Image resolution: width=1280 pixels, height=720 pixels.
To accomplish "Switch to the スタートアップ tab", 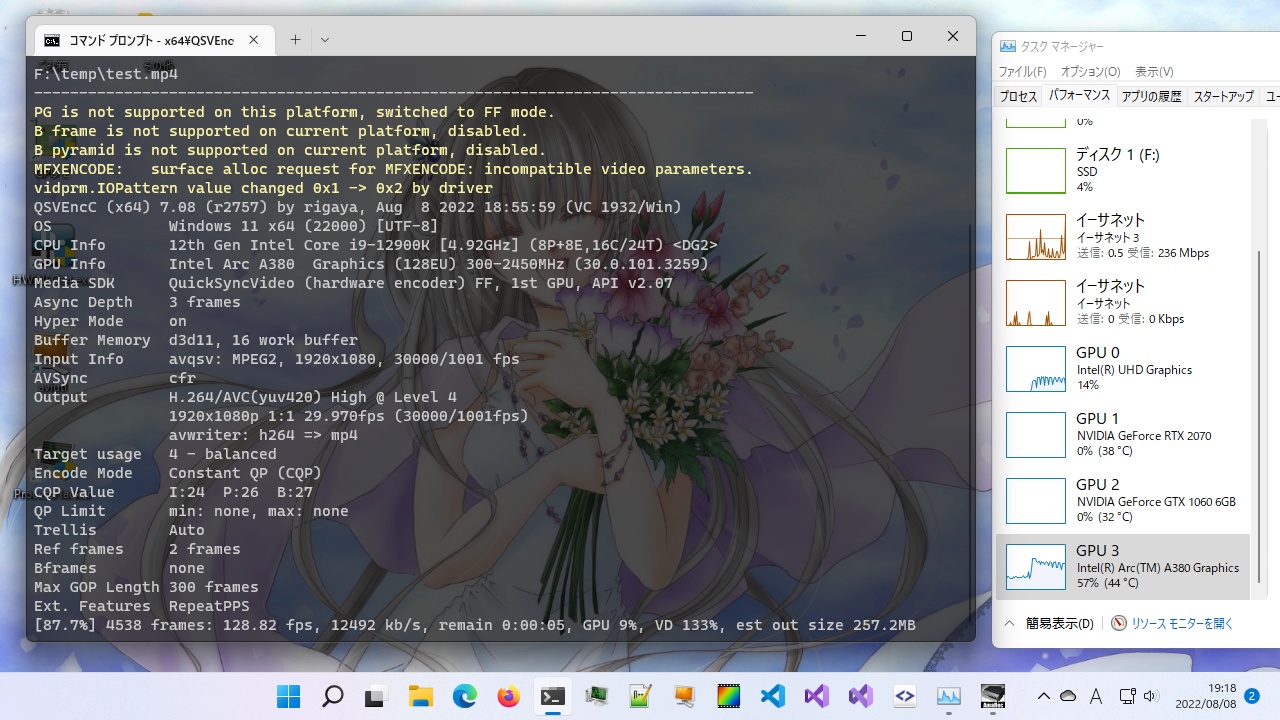I will 1223,96.
